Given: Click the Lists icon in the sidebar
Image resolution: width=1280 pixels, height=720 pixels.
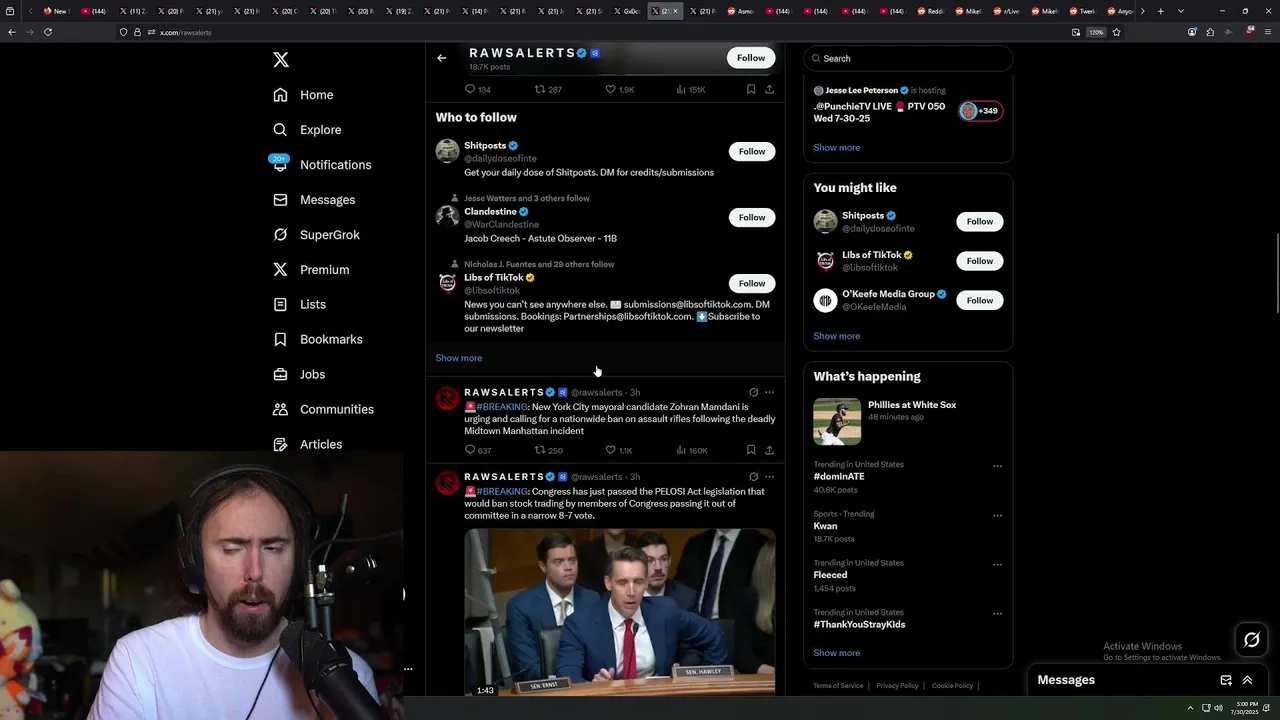Looking at the screenshot, I should click(x=280, y=304).
